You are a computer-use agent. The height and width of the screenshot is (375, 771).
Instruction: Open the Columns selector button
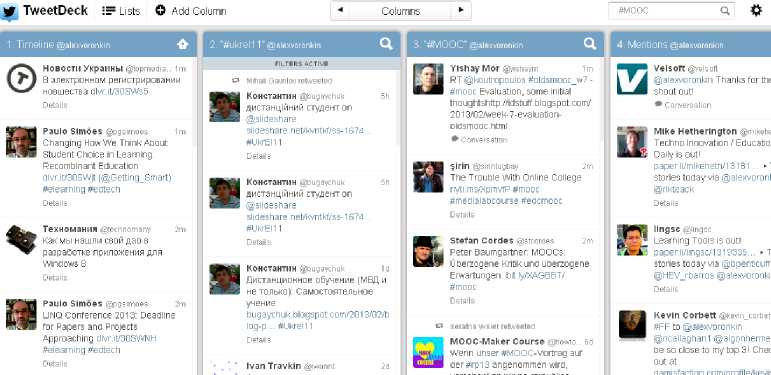pos(400,11)
